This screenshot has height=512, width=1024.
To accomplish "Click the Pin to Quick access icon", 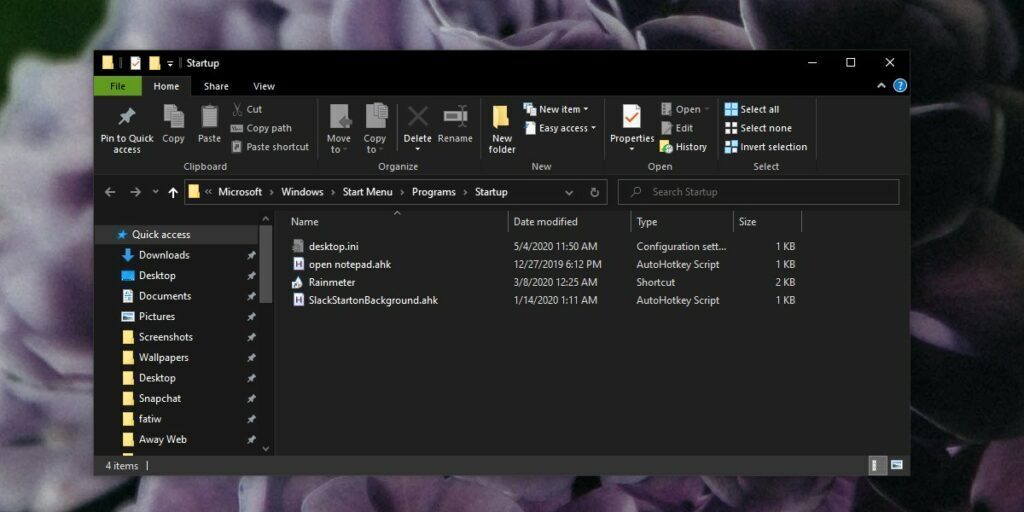I will coord(127,118).
